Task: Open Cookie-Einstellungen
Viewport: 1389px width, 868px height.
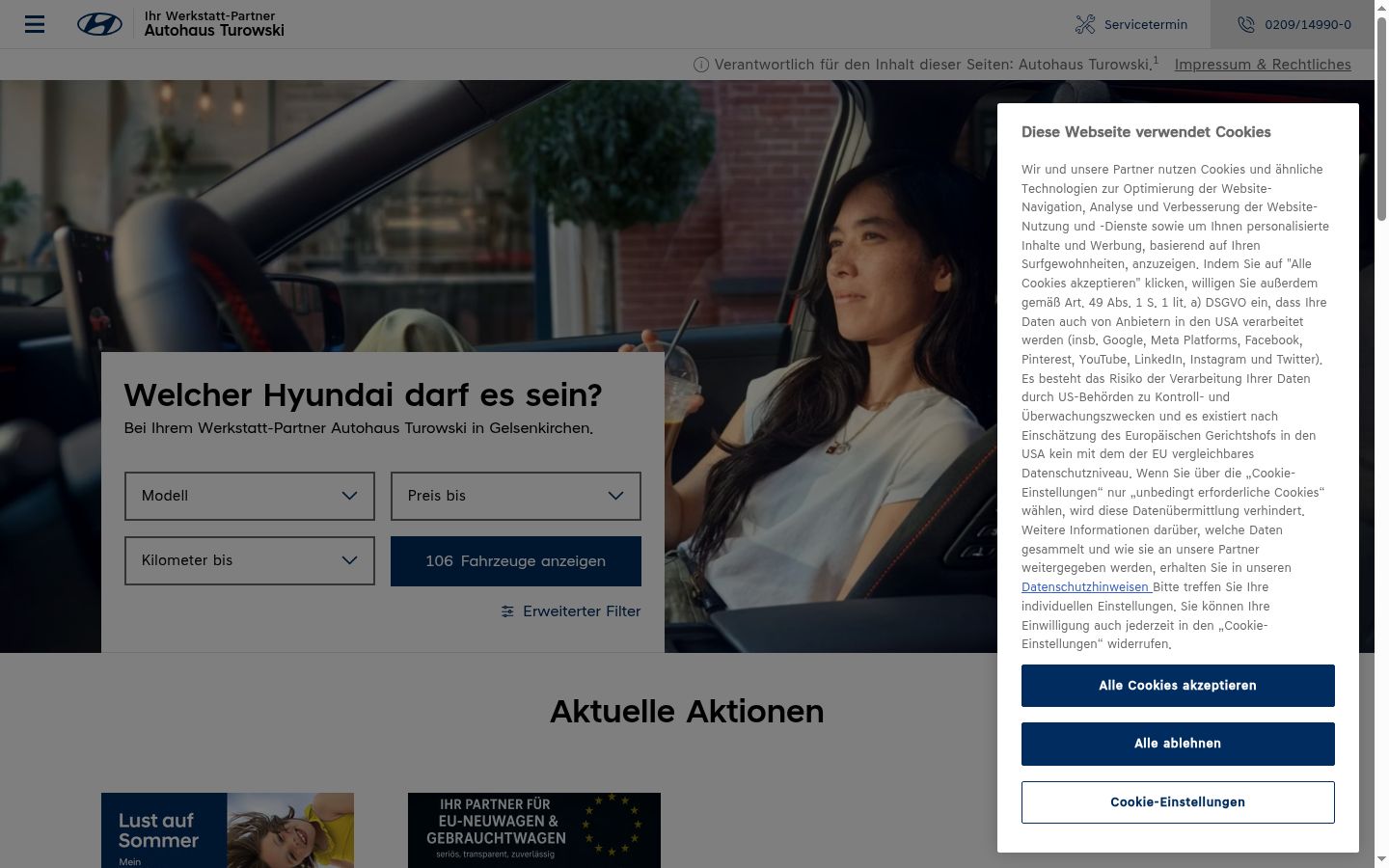Action: [1178, 802]
